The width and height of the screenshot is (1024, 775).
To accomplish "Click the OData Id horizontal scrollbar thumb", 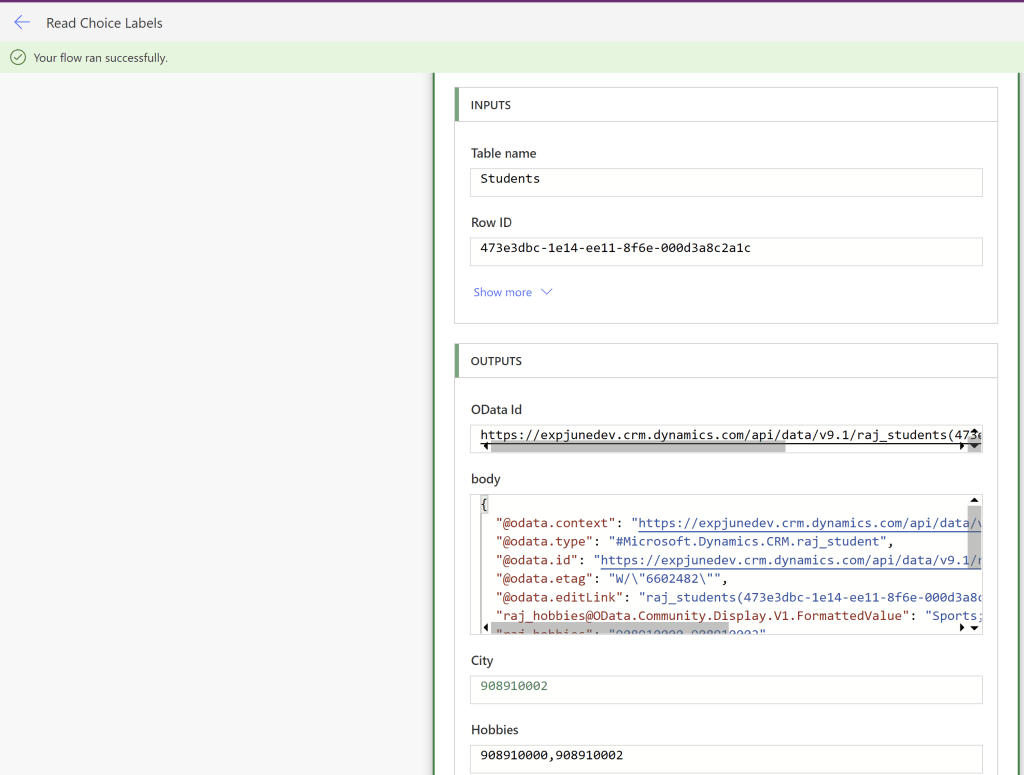I will 637,447.
